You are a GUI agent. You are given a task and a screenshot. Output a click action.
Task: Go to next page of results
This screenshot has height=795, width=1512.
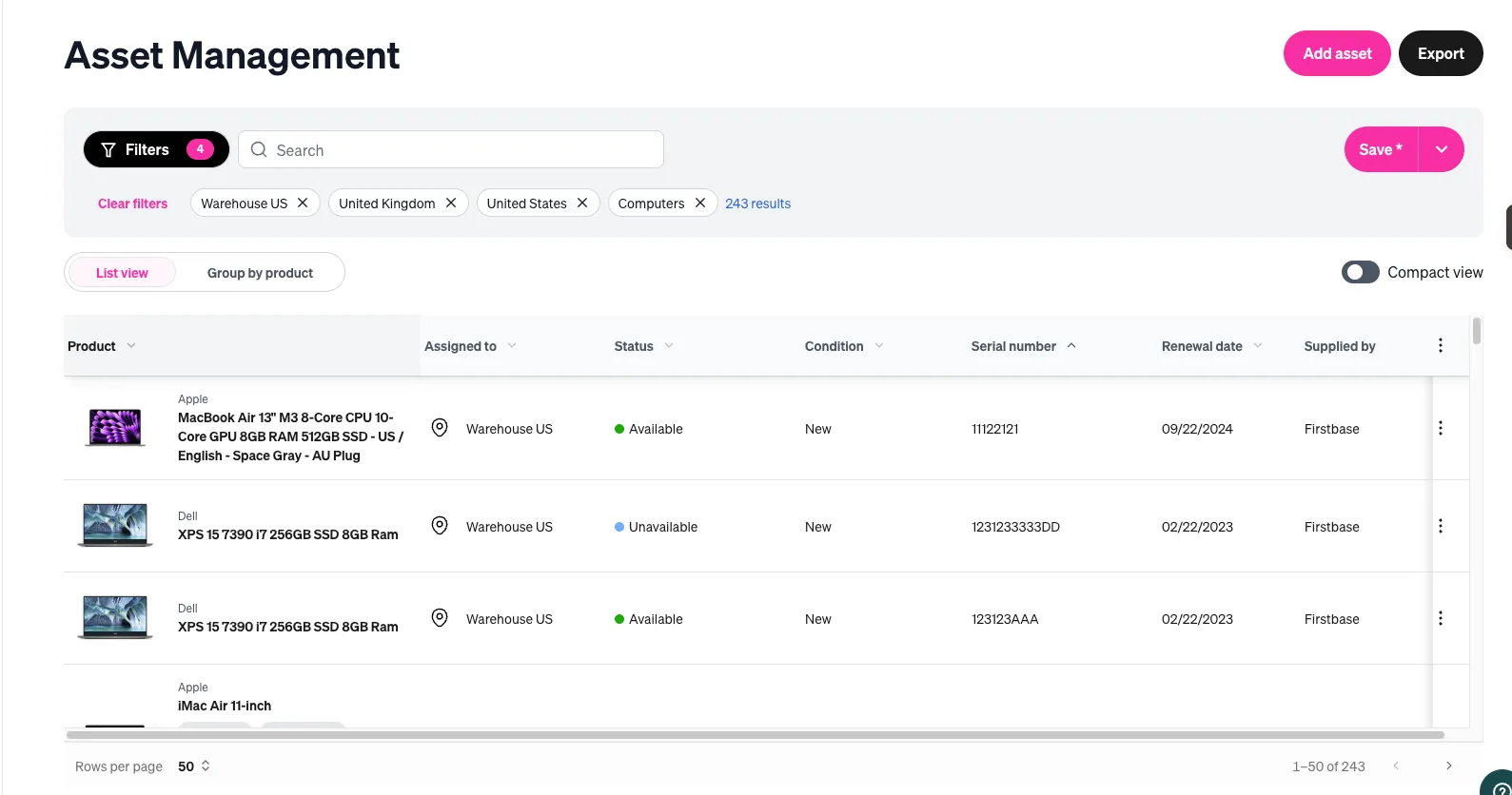pyautogui.click(x=1448, y=766)
